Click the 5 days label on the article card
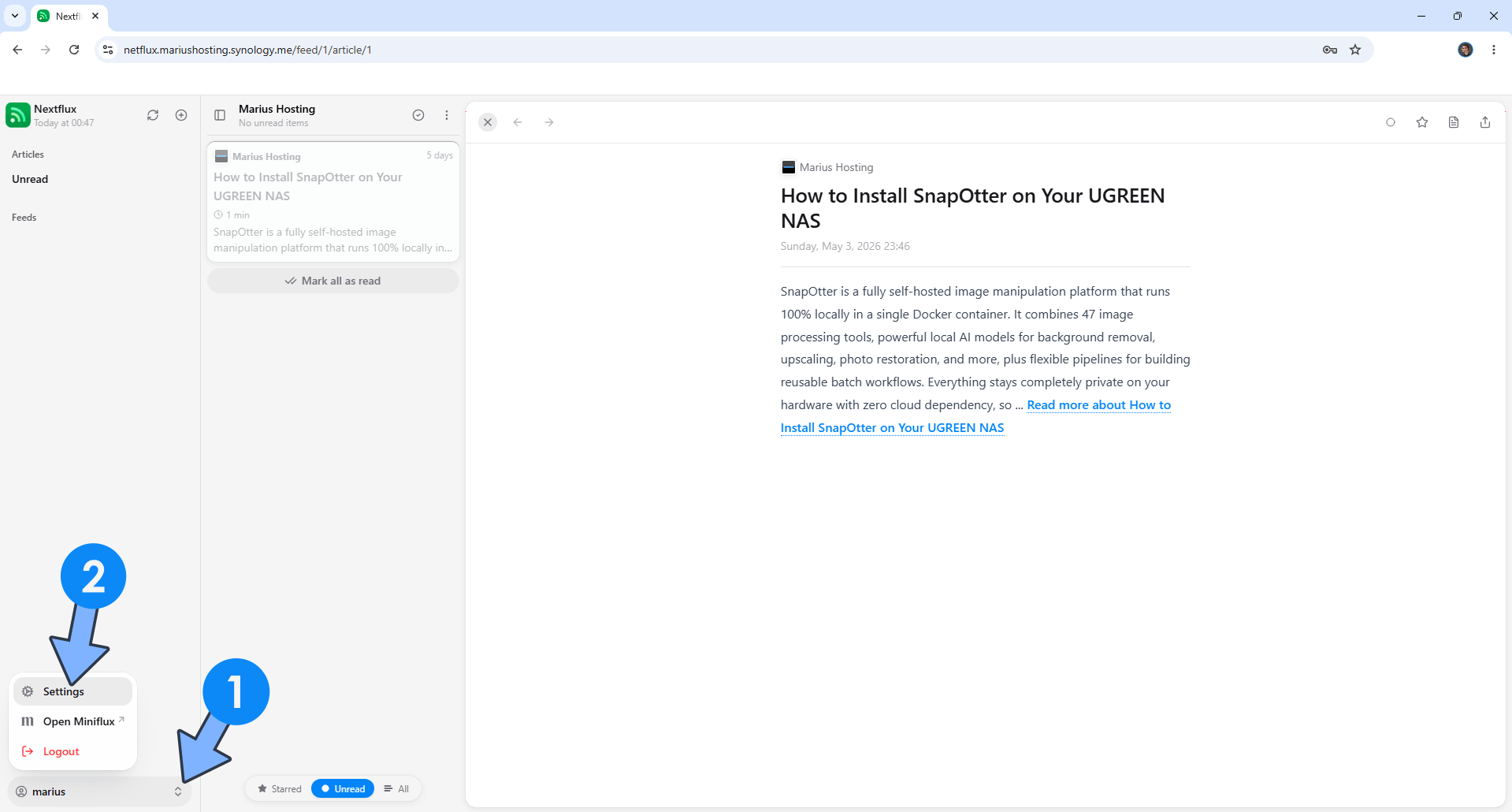The height and width of the screenshot is (812, 1512). tap(440, 155)
